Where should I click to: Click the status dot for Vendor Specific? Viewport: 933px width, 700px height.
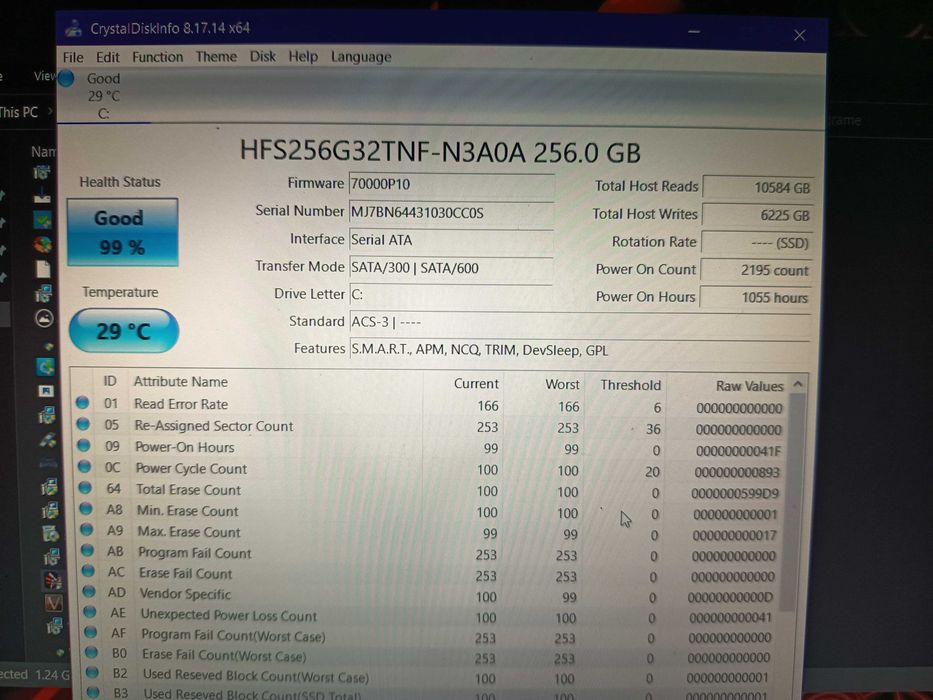coord(89,592)
